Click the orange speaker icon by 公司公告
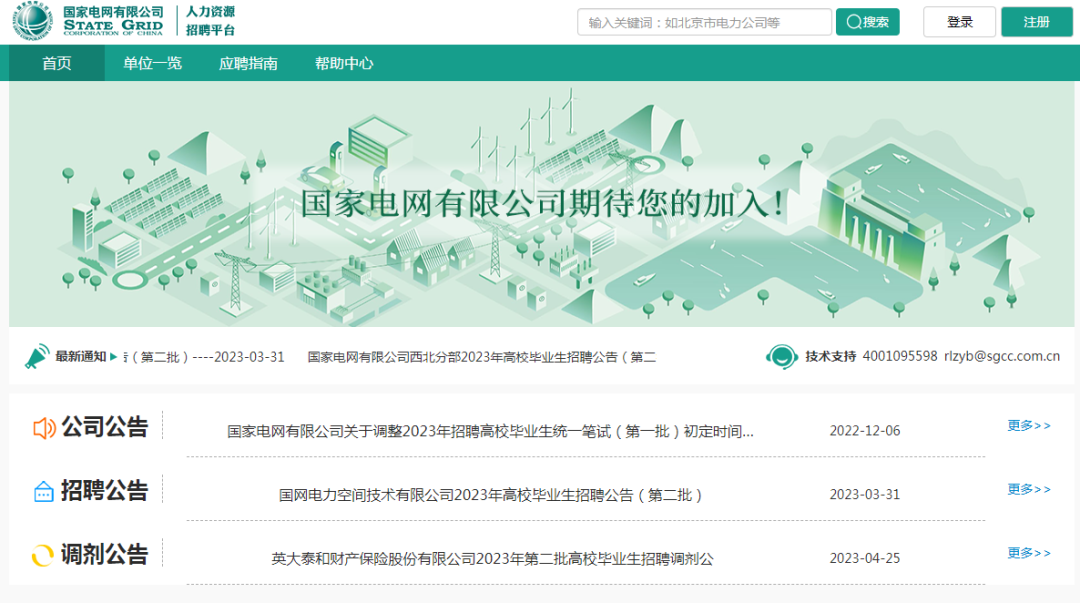 (44, 428)
